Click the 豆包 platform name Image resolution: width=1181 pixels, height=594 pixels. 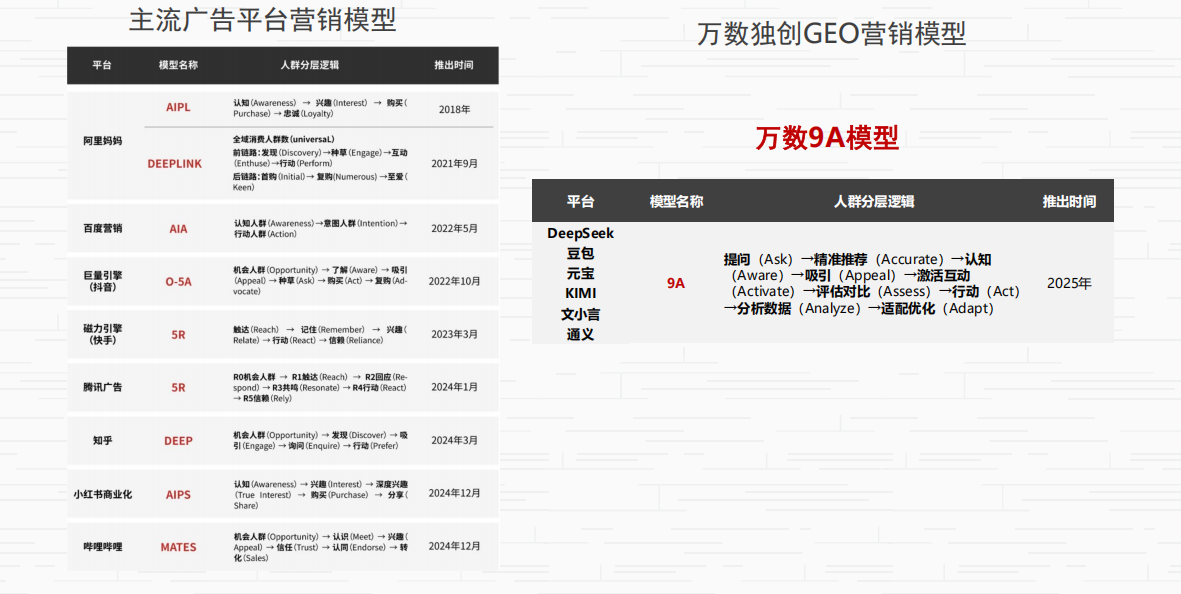click(x=581, y=254)
